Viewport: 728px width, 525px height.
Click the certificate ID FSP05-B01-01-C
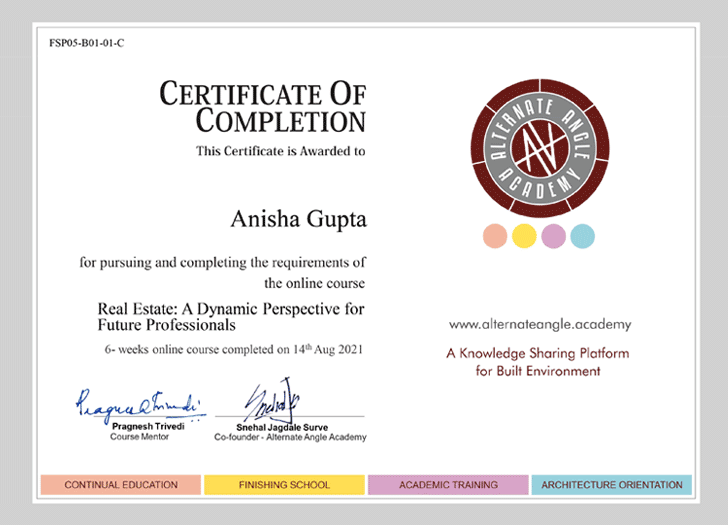click(x=87, y=43)
